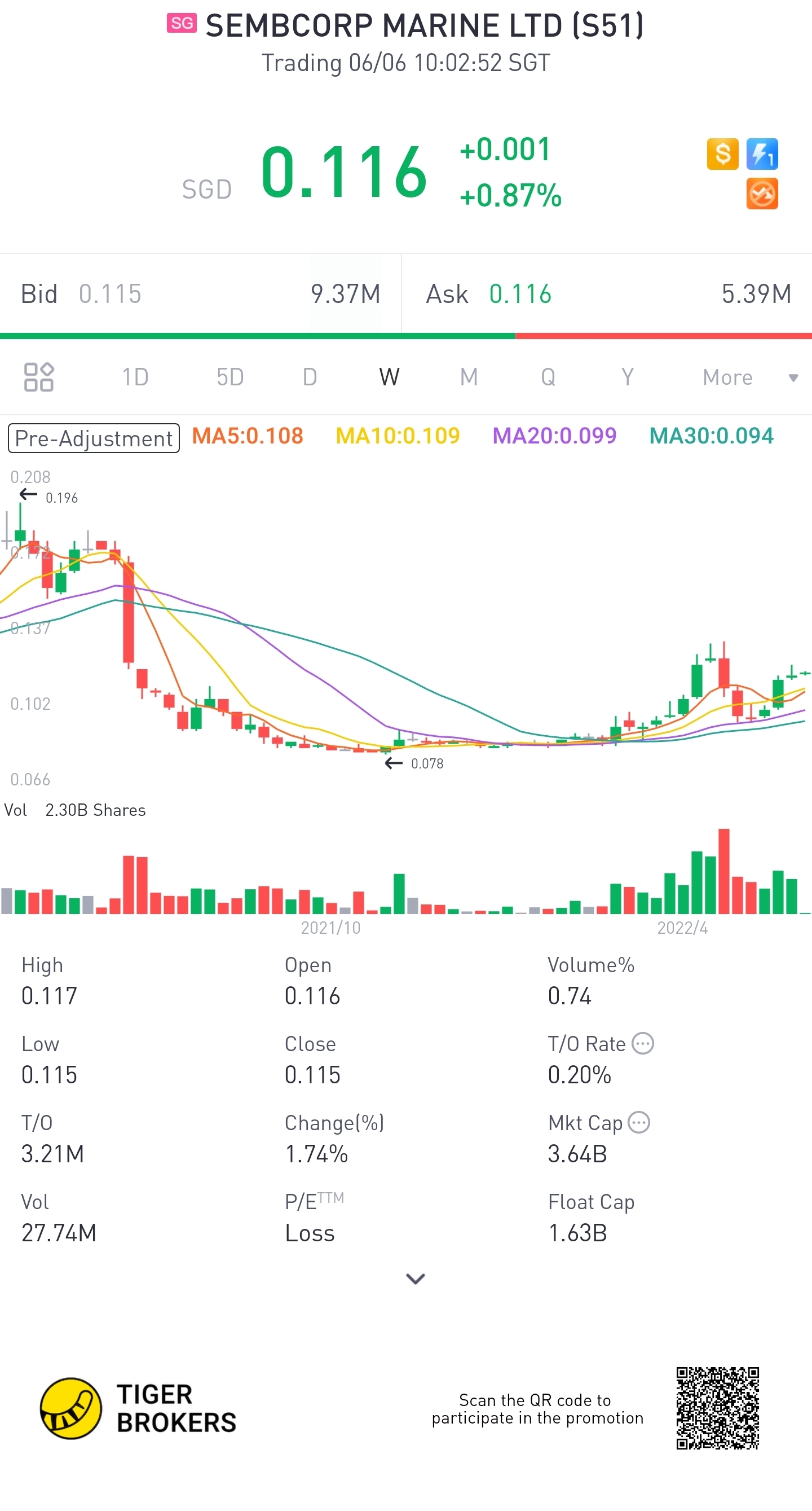The width and height of the screenshot is (812, 1511).
Task: Switch chart to 5D period
Action: [230, 377]
